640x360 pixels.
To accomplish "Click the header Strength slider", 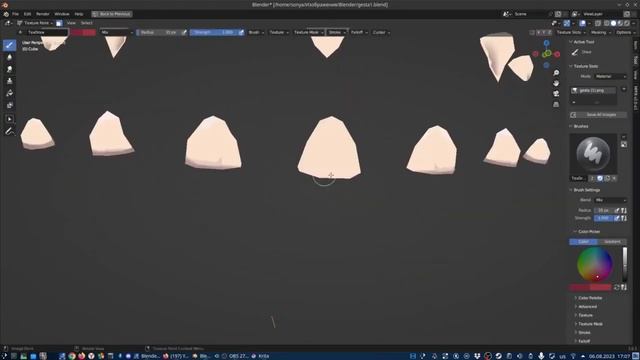I will tap(213, 32).
